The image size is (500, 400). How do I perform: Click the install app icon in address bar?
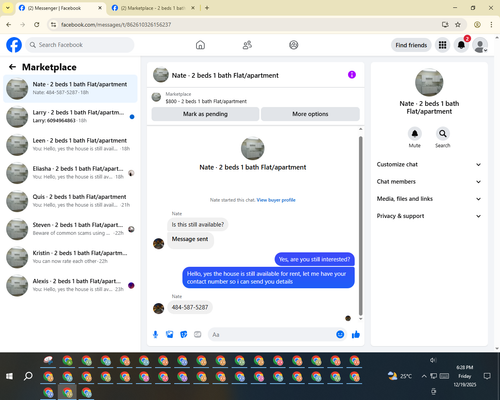pos(445,24)
